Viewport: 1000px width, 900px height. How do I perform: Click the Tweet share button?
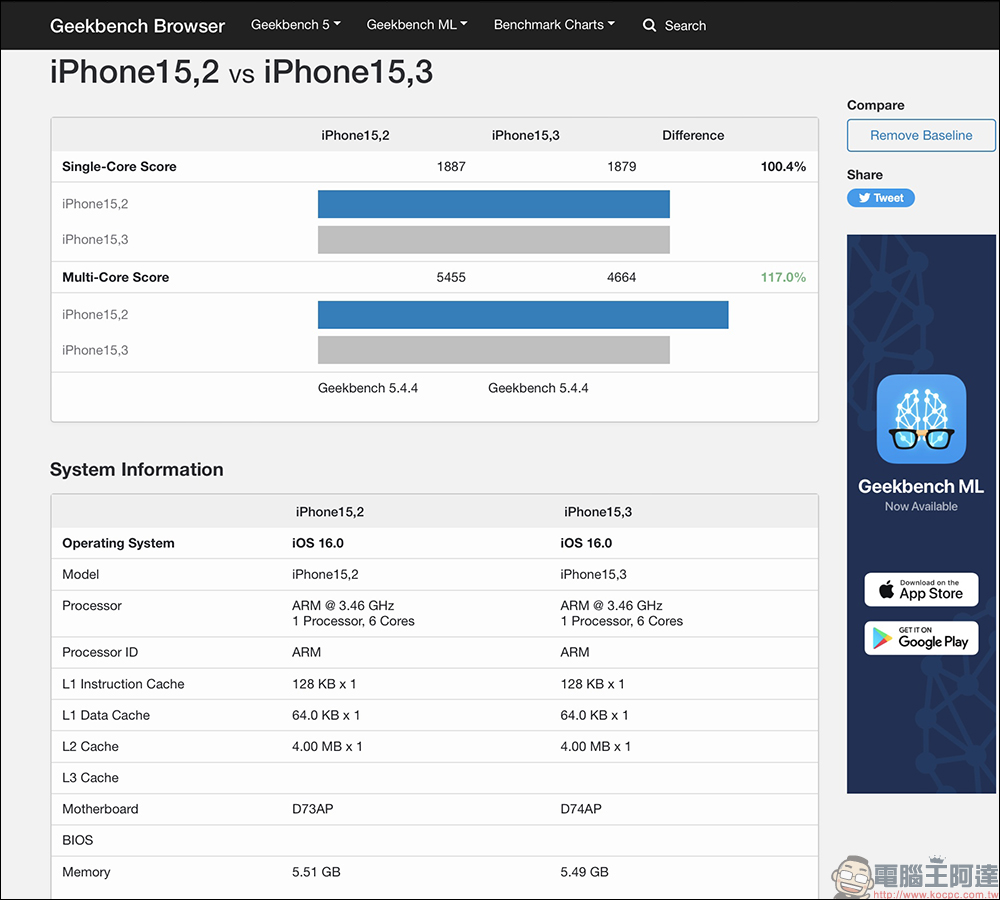click(x=880, y=198)
